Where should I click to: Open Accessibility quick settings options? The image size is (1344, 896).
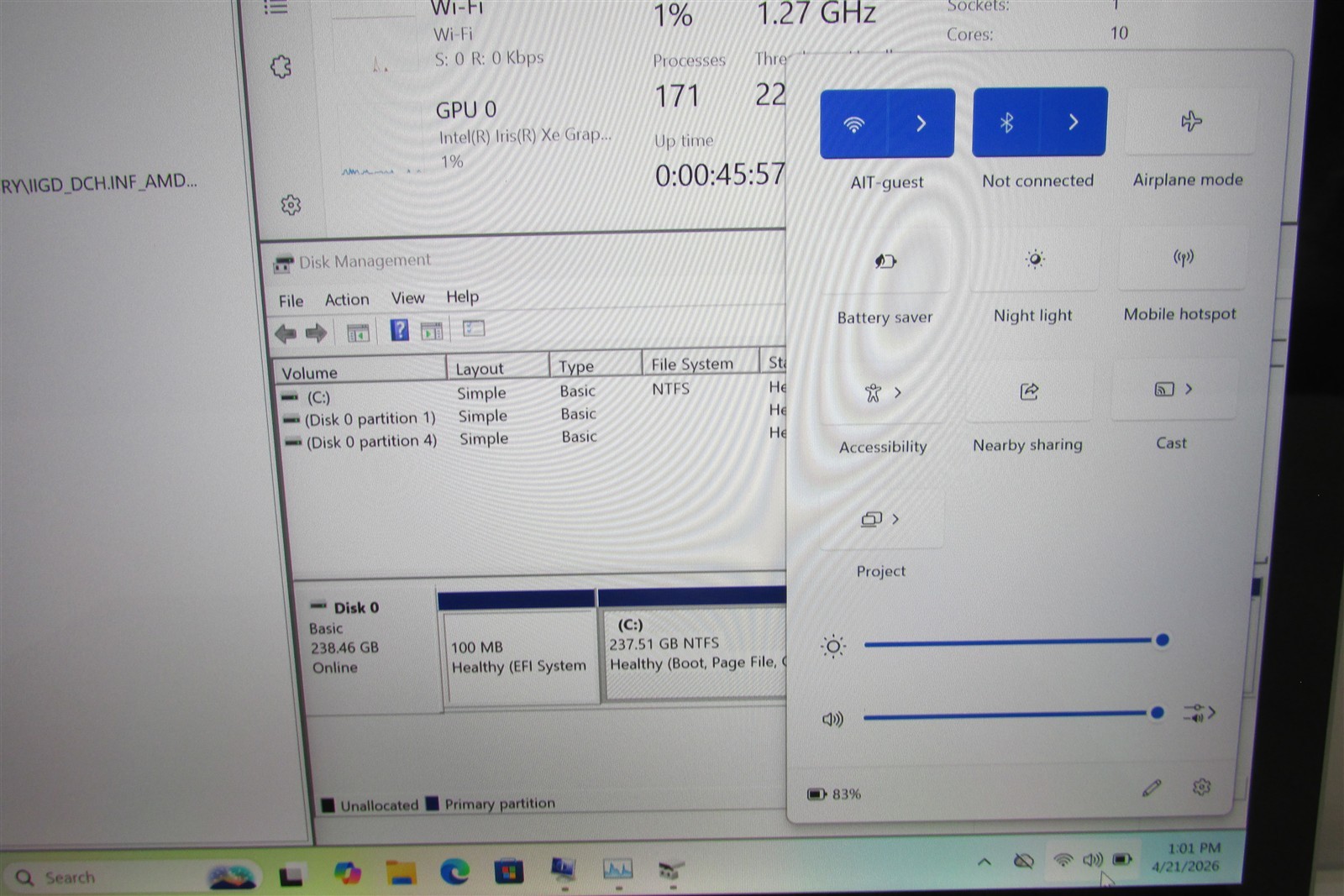(883, 392)
